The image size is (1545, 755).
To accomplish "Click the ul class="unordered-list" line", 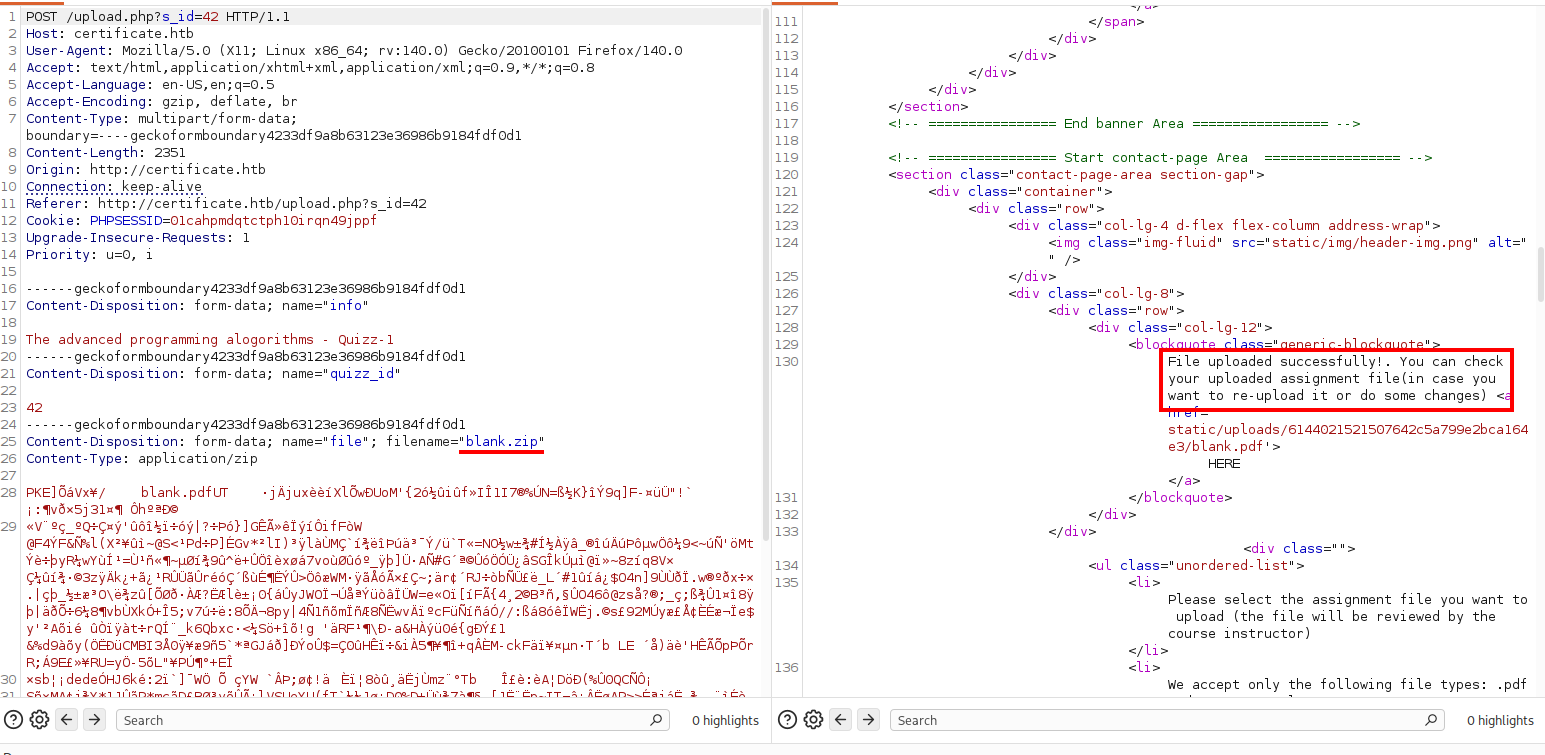I will [1196, 566].
